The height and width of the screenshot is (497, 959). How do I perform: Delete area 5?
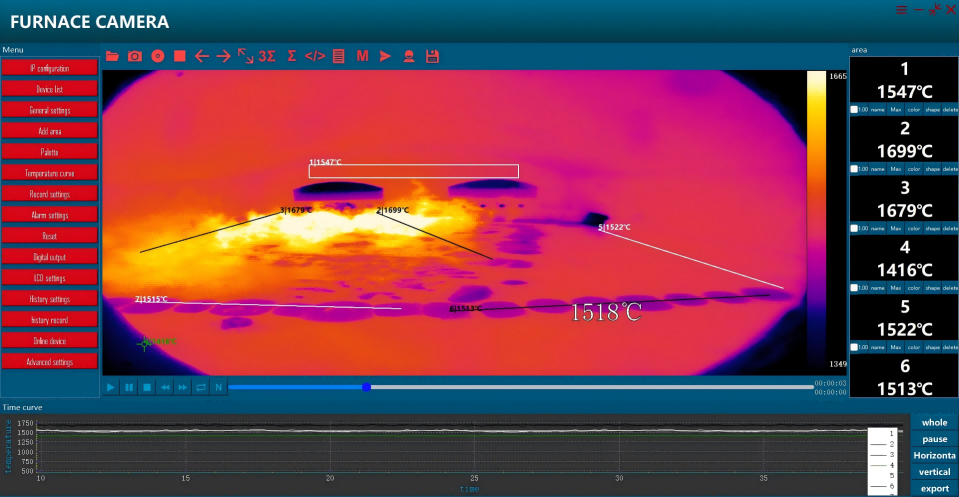coord(950,347)
